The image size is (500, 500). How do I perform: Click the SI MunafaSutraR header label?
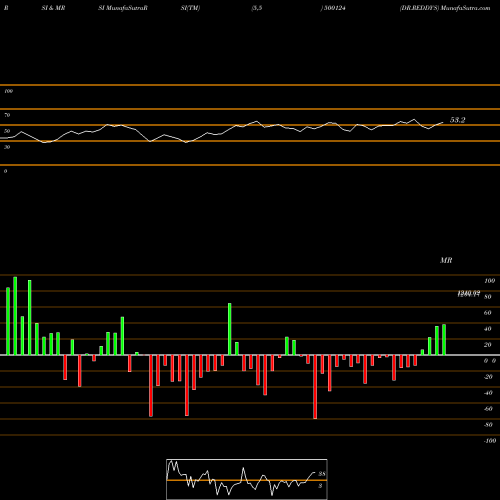(123, 8)
